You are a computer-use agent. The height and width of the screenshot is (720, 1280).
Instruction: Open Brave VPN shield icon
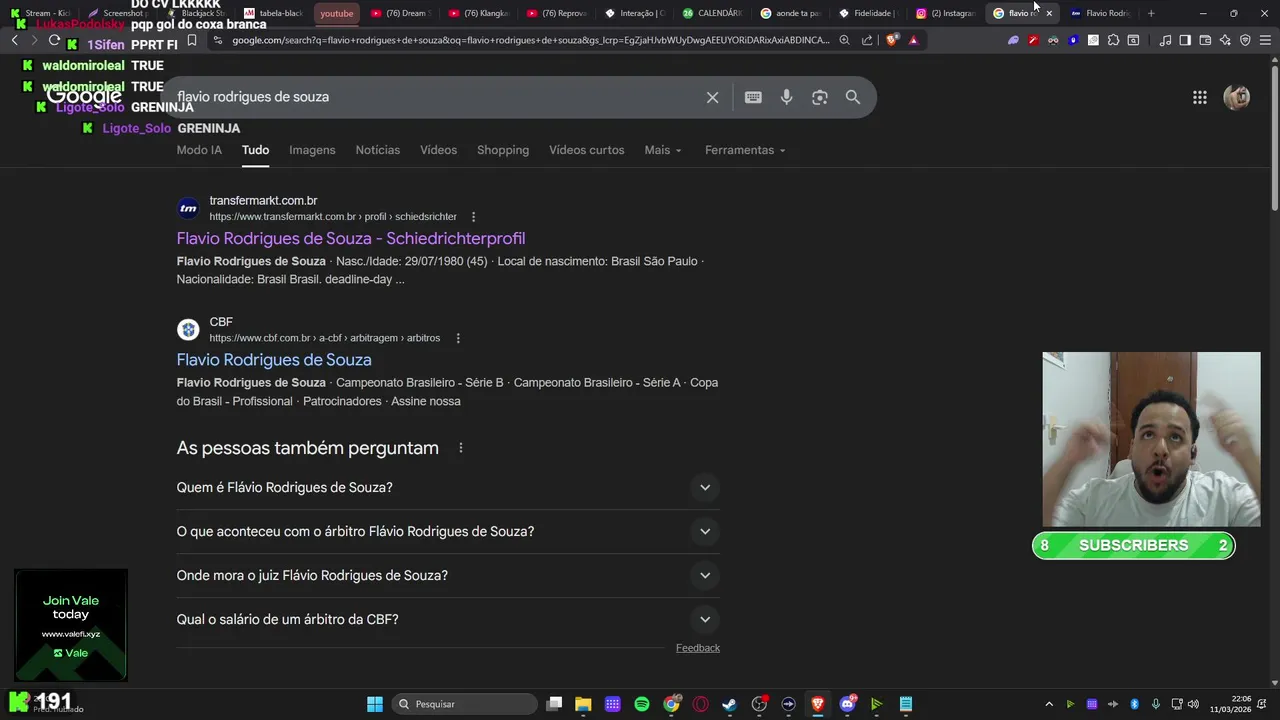(1245, 40)
